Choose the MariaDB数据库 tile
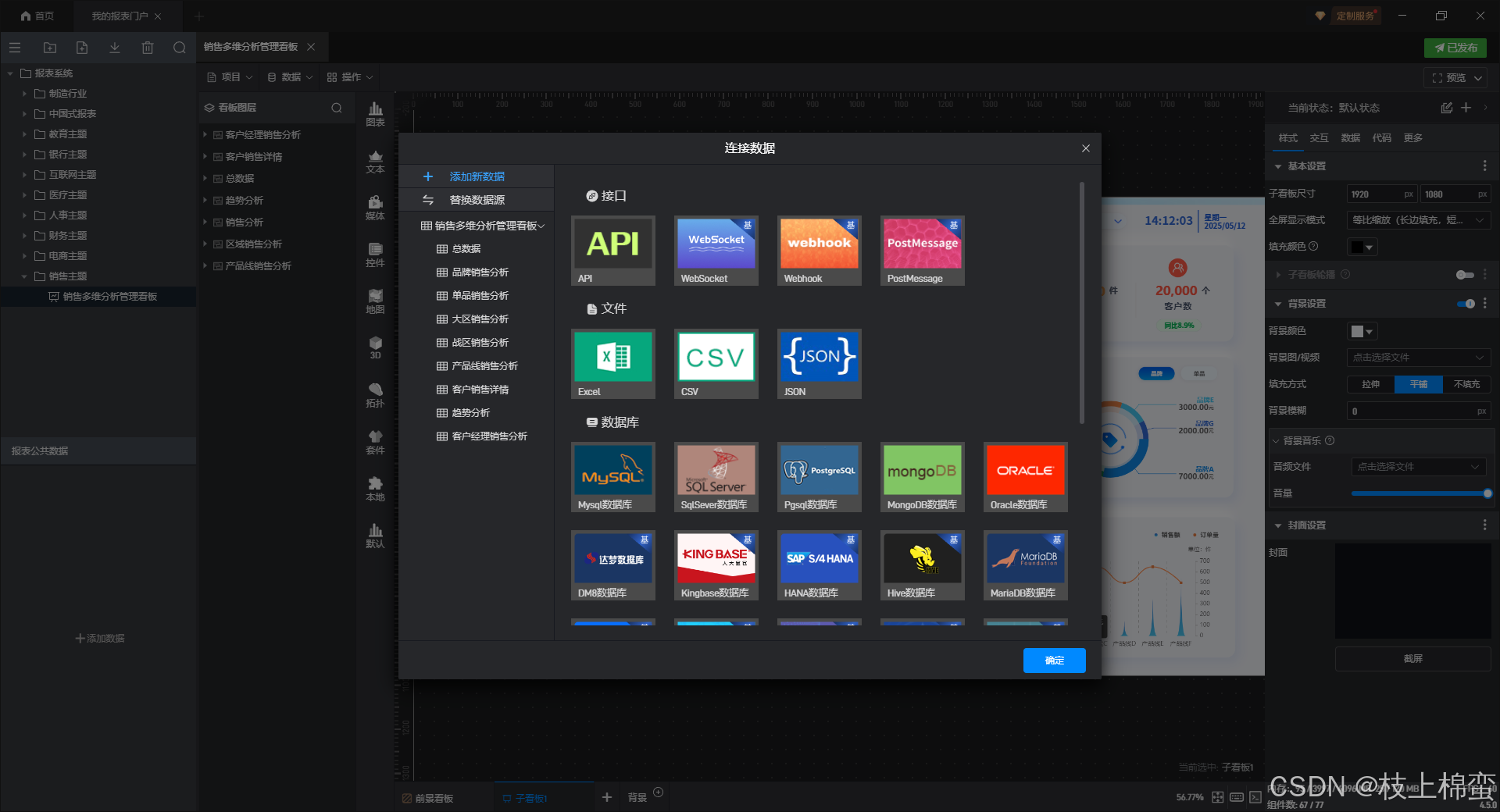1500x812 pixels. pyautogui.click(x=1026, y=565)
